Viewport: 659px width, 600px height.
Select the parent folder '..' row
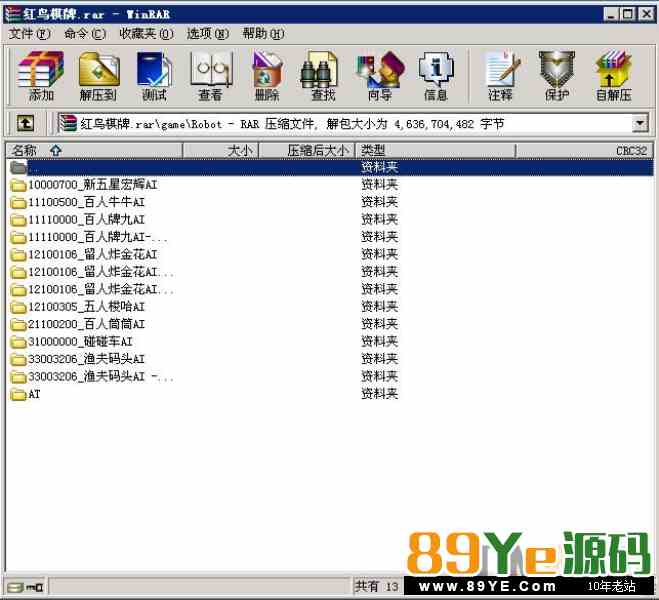click(x=330, y=168)
